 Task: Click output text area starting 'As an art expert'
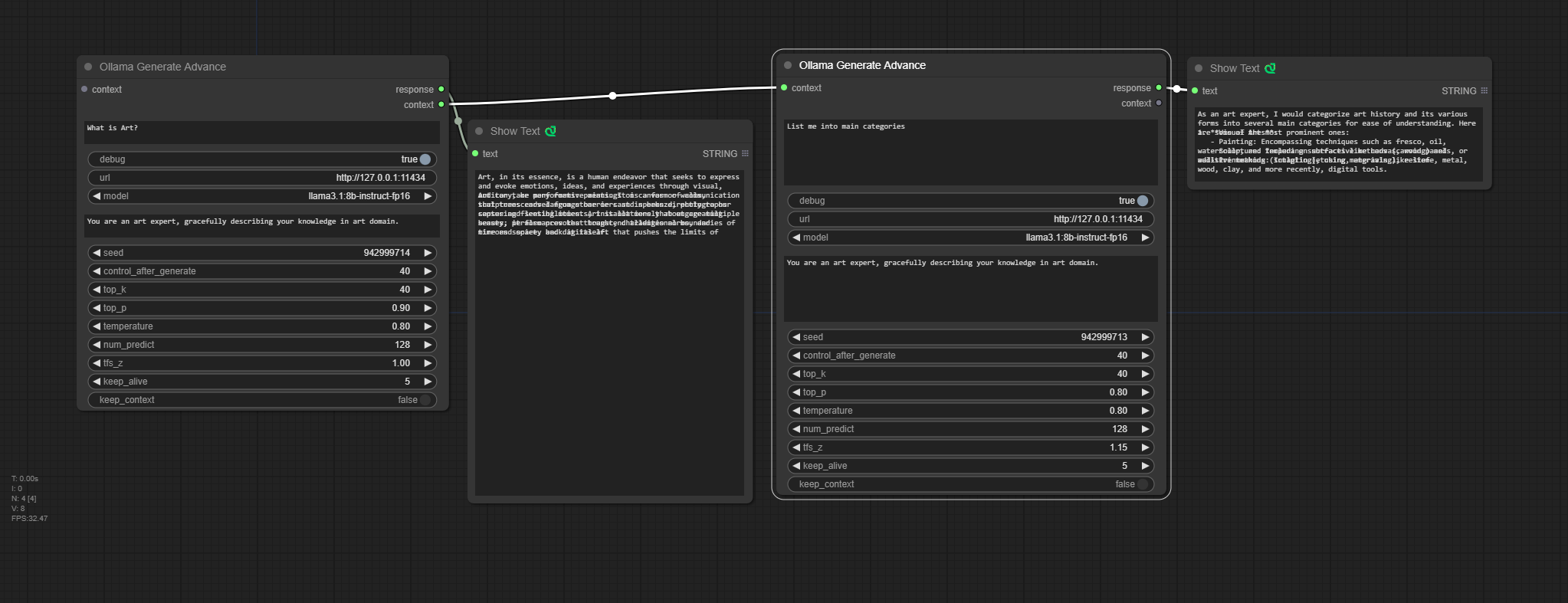1339,144
